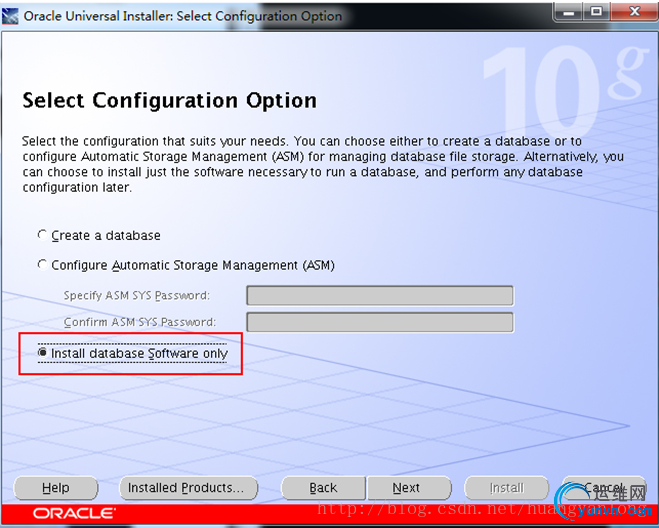Click the Select Configuration Option heading

169,100
